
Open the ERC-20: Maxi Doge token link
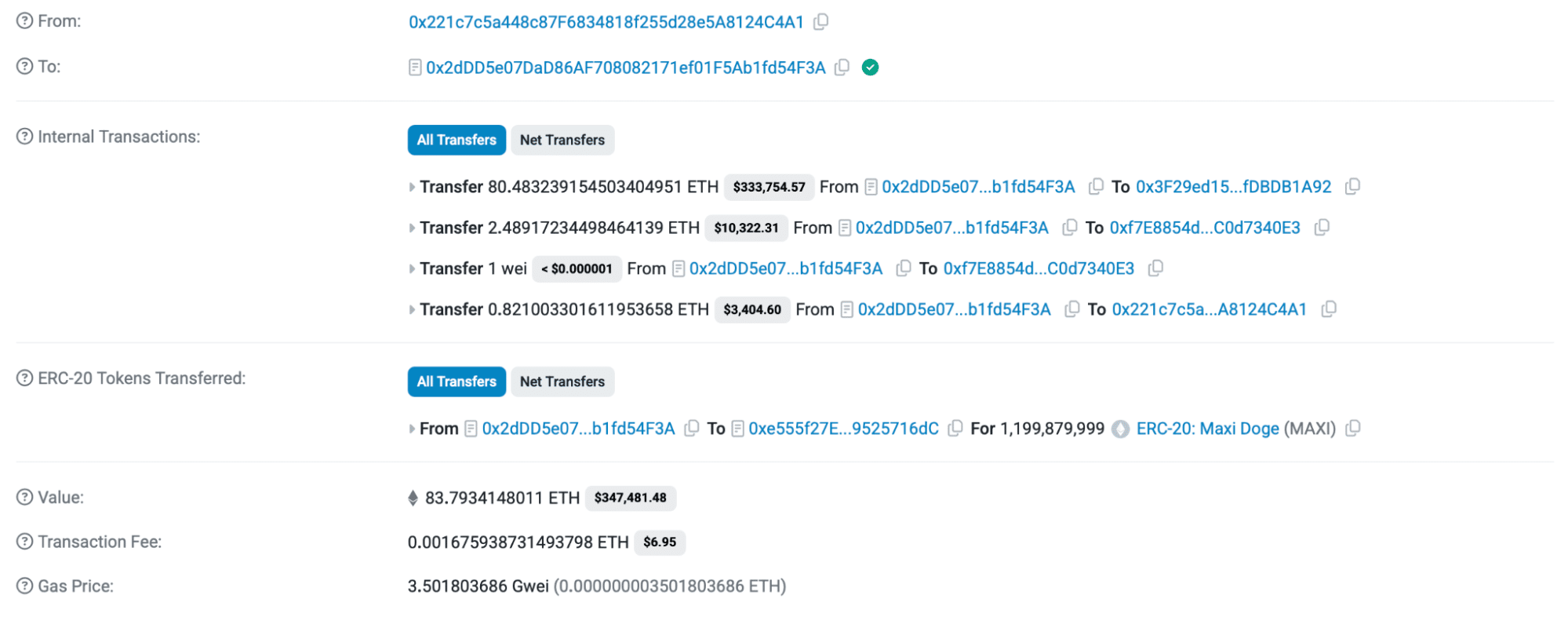[x=1207, y=429]
